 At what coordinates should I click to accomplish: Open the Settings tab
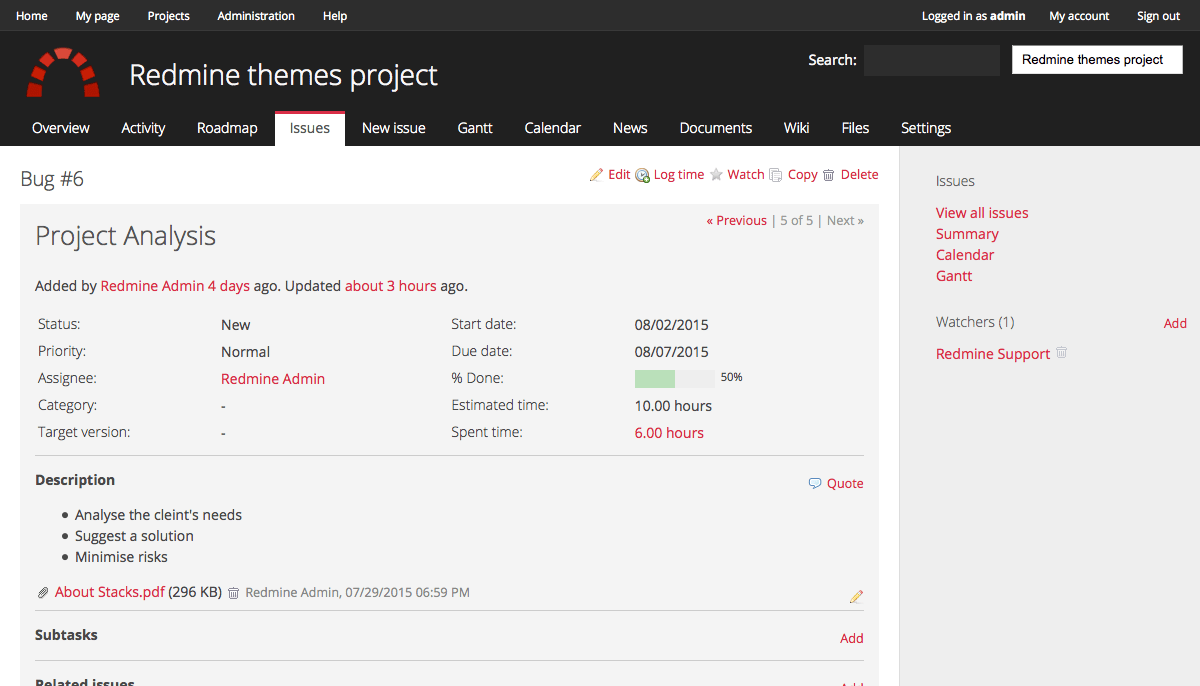(926, 128)
